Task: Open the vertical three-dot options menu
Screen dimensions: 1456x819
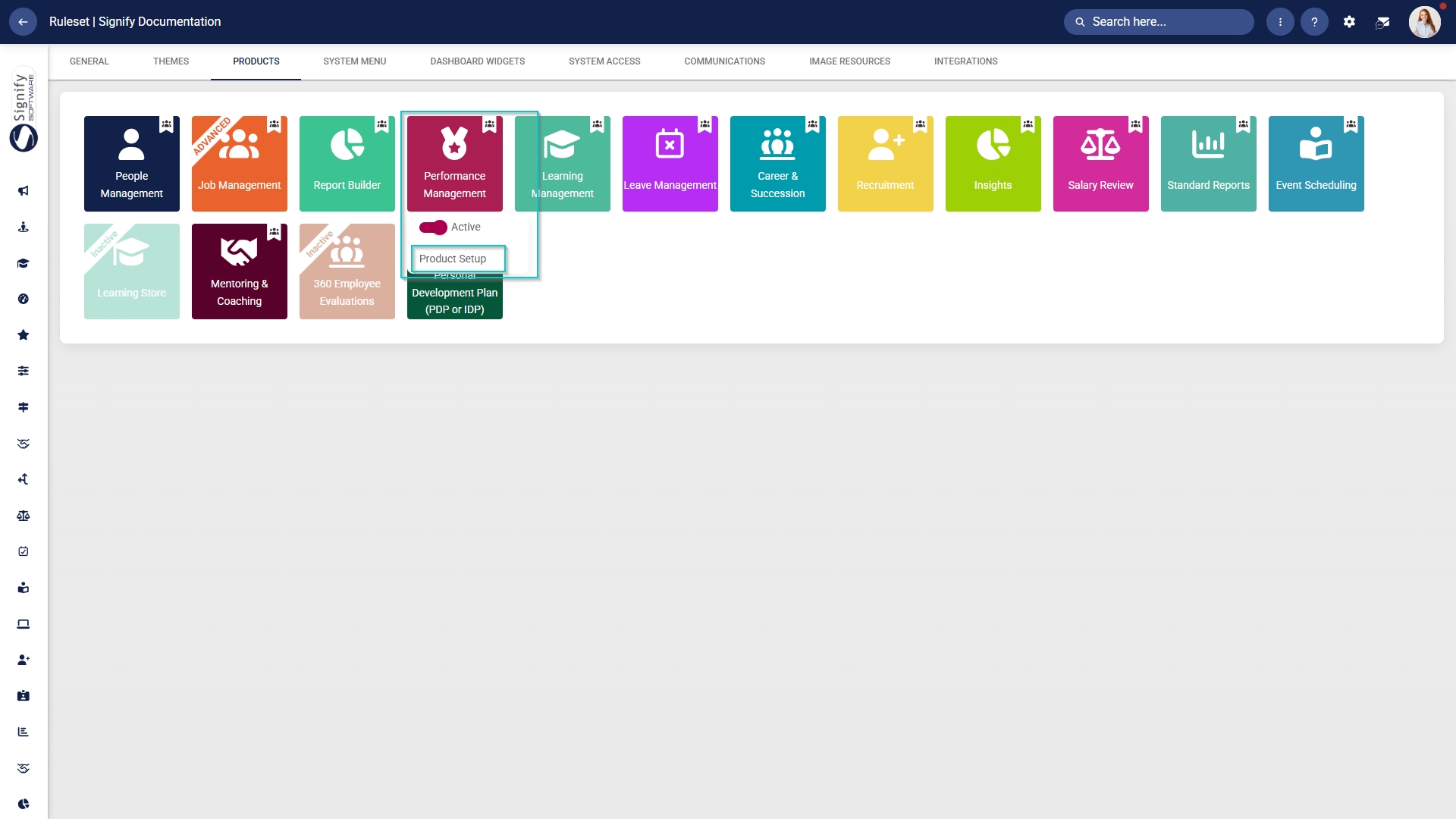Action: coord(1280,22)
